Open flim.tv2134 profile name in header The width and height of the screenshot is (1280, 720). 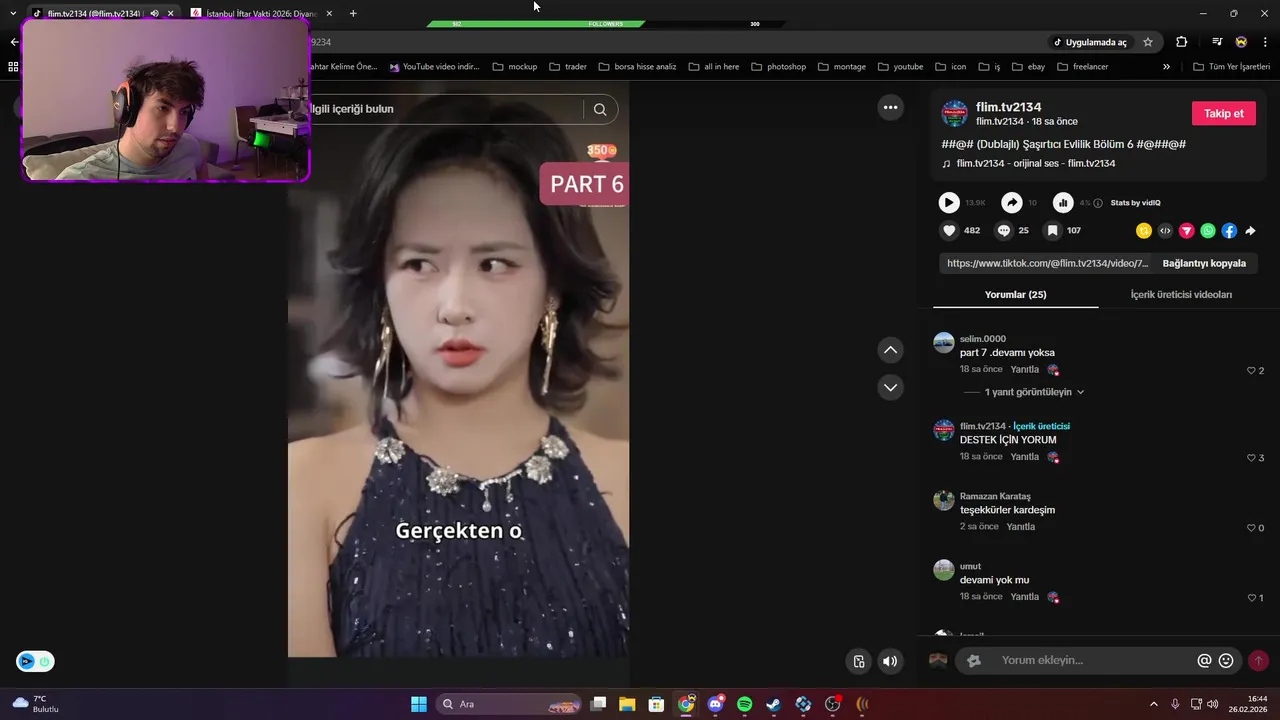point(1008,107)
